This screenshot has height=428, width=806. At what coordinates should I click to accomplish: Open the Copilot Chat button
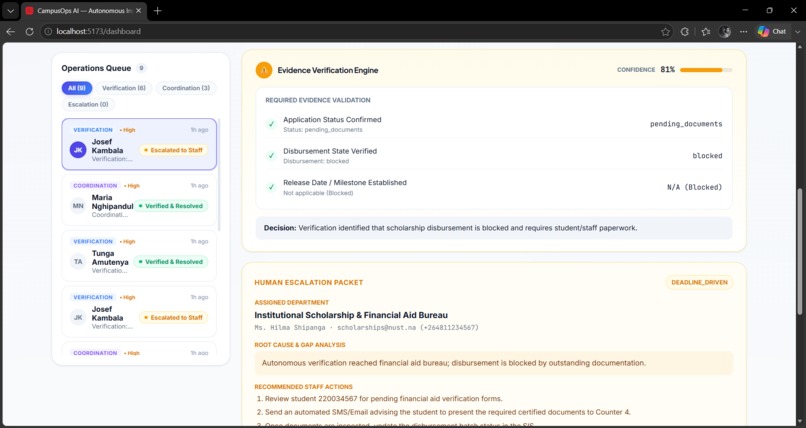[772, 31]
